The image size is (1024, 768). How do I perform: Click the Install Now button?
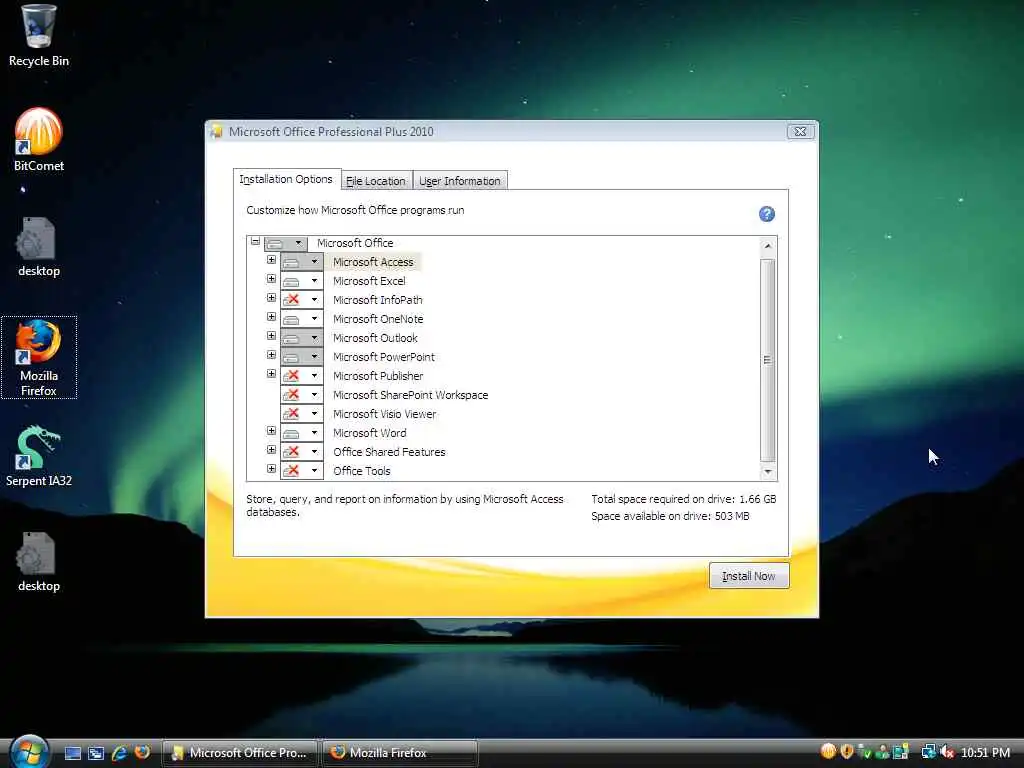point(748,576)
